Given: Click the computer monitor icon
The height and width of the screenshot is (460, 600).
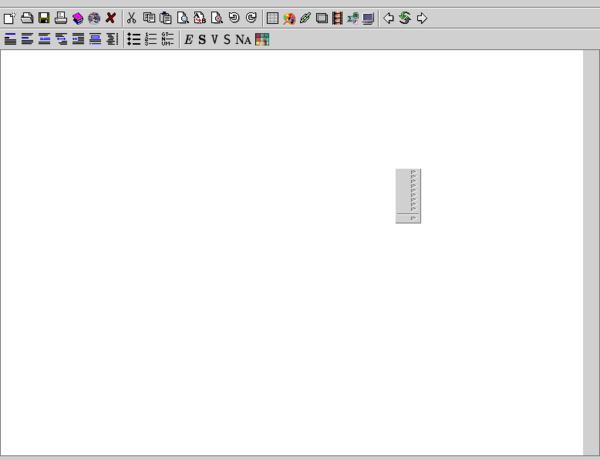Looking at the screenshot, I should [368, 18].
